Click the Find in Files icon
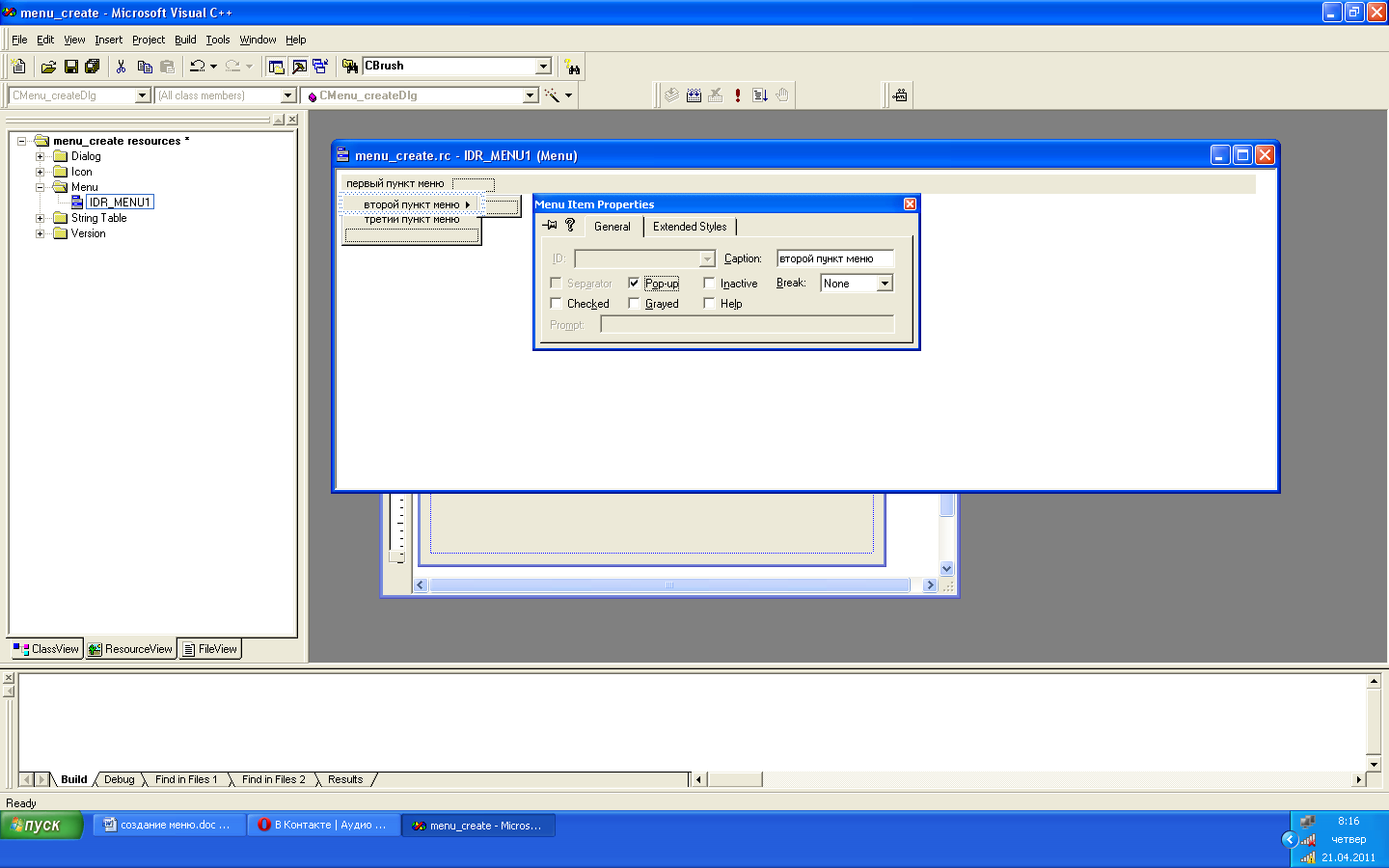 coord(350,67)
